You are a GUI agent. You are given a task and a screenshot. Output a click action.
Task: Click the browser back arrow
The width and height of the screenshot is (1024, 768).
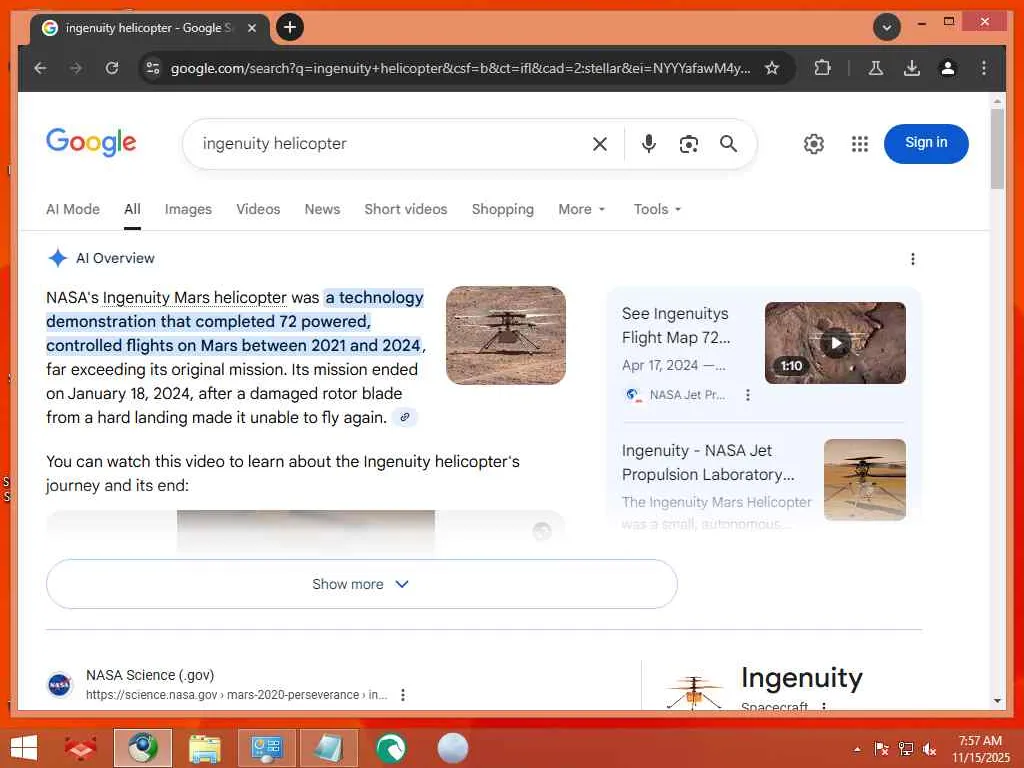pyautogui.click(x=40, y=68)
